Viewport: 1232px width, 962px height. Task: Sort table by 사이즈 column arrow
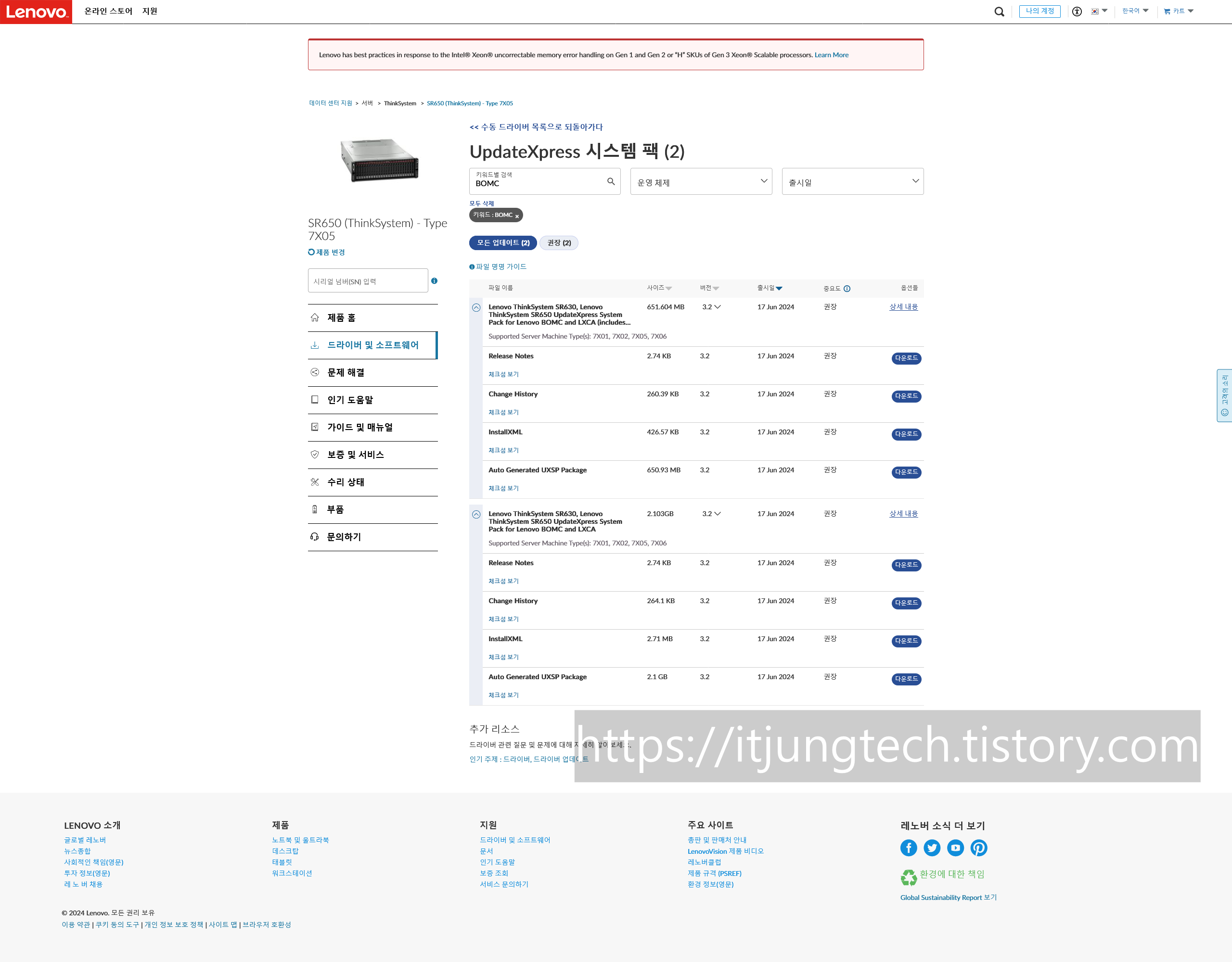click(669, 289)
